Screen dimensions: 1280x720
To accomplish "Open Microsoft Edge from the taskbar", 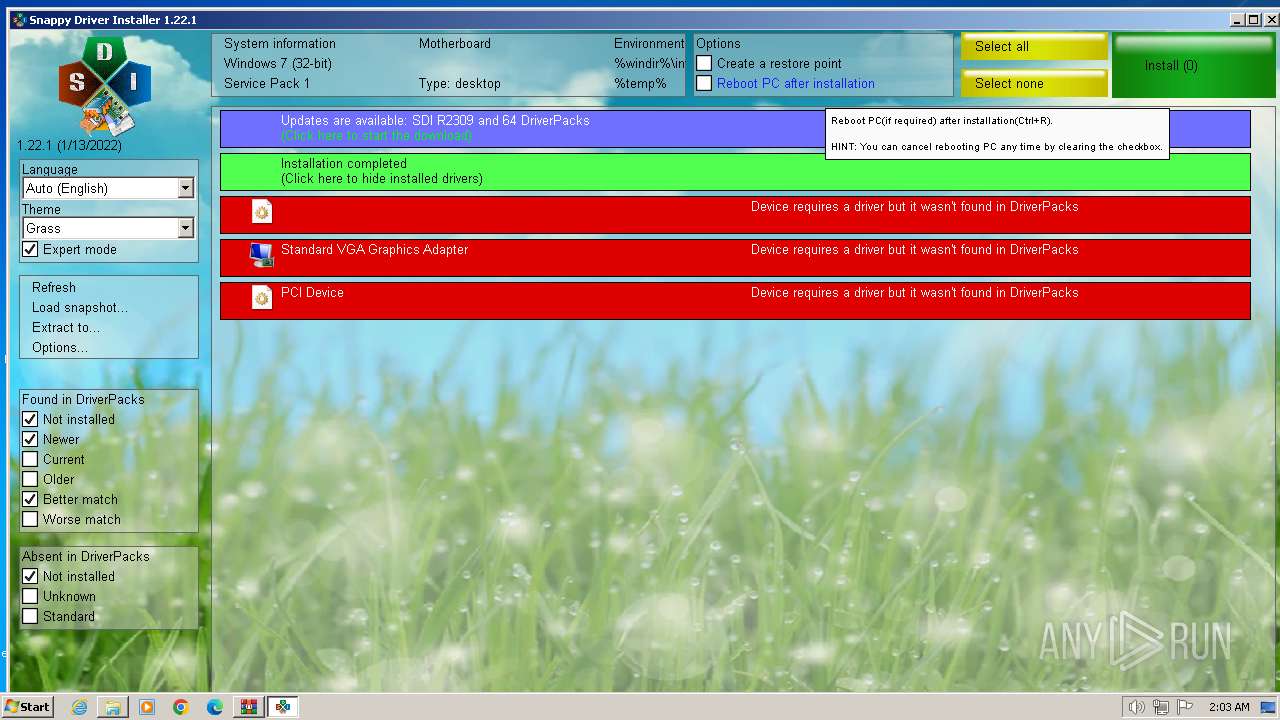I will coord(215,707).
